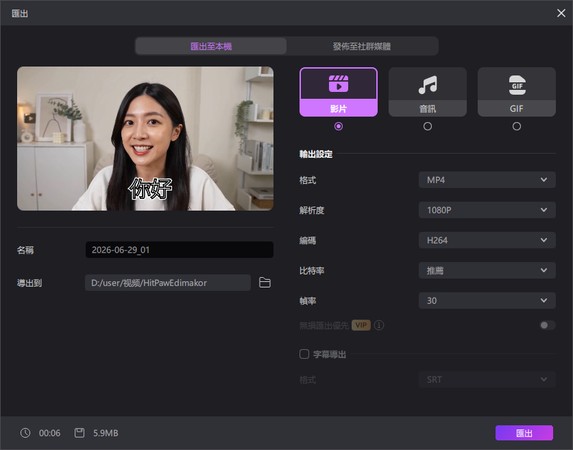Click the info icon beside VIP badge
The image size is (573, 450).
pos(379,325)
